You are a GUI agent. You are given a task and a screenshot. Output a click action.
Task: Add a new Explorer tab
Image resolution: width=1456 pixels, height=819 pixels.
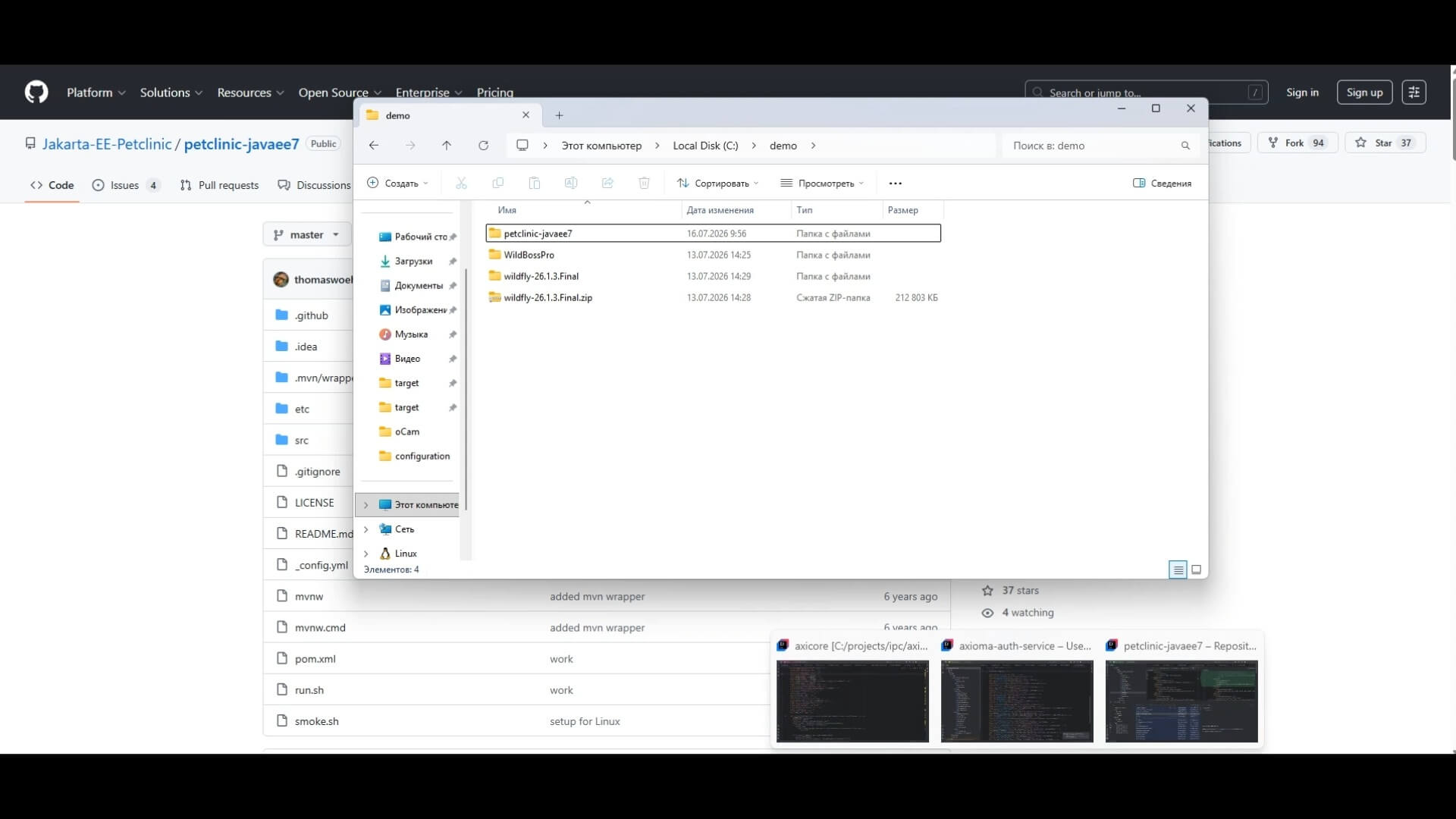tap(559, 115)
